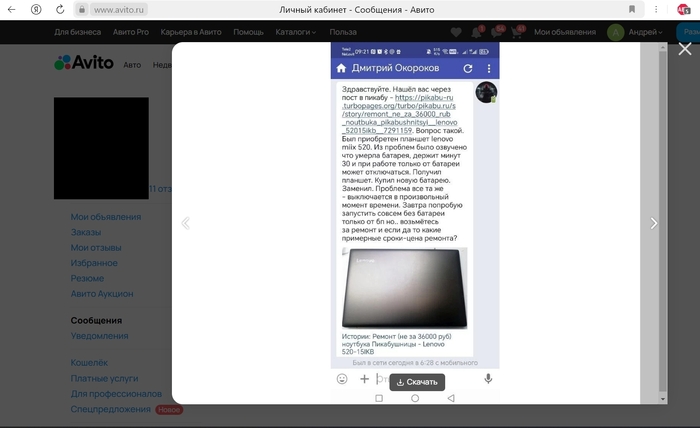Click the Android square recent-apps button

[379, 398]
